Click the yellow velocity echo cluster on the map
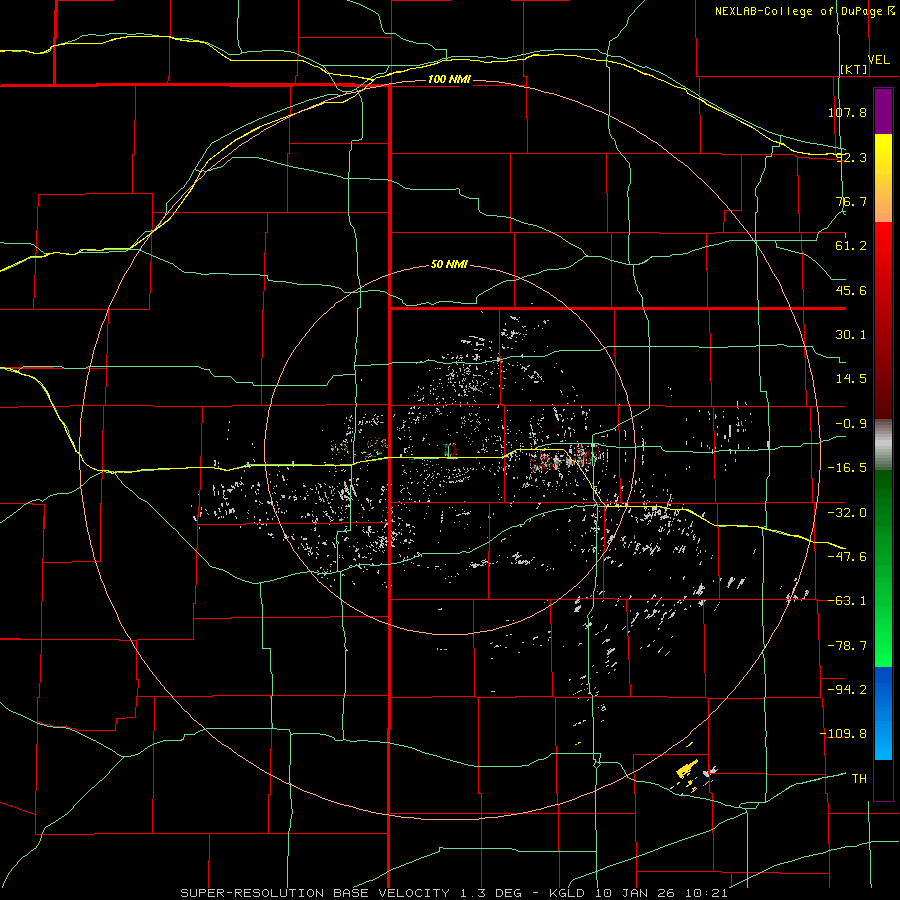 [x=686, y=769]
